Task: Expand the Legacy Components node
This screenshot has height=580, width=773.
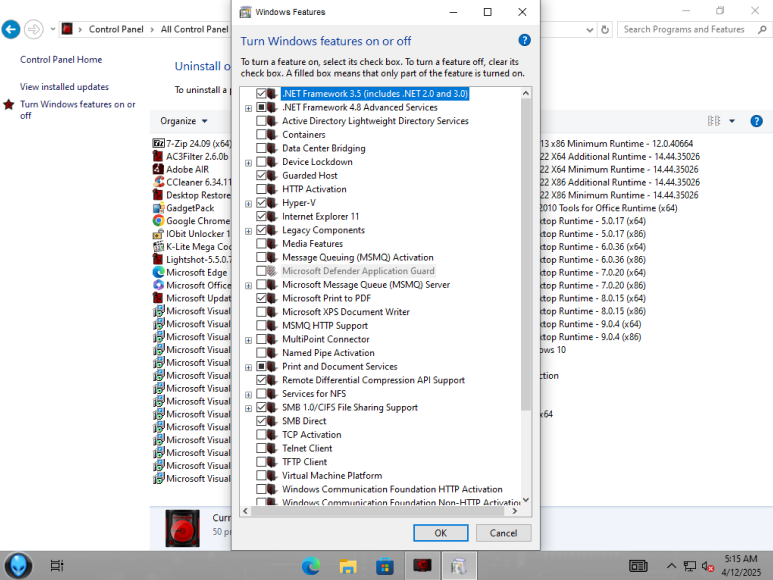Action: [248, 231]
